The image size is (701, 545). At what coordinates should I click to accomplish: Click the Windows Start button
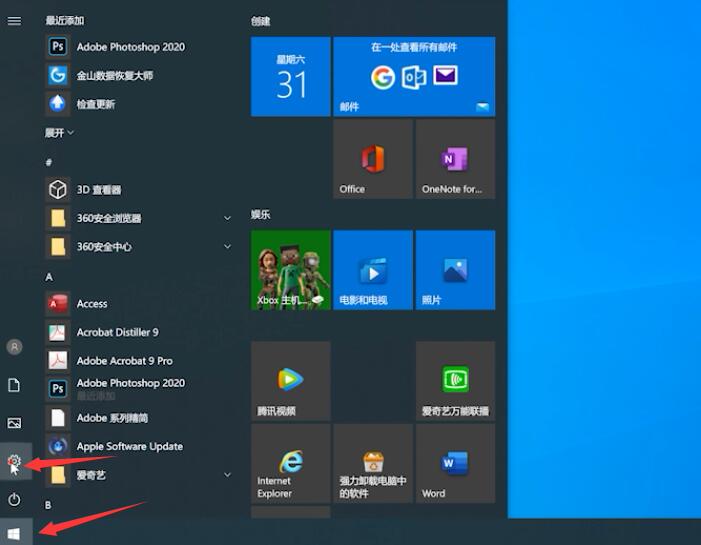[14, 533]
